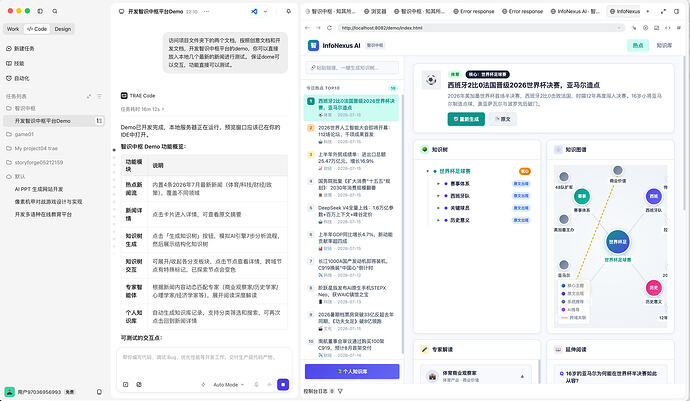This screenshot has height=401, width=690.
Task: Click the central 世界杯足球赛 graph node
Action: [x=617, y=242]
